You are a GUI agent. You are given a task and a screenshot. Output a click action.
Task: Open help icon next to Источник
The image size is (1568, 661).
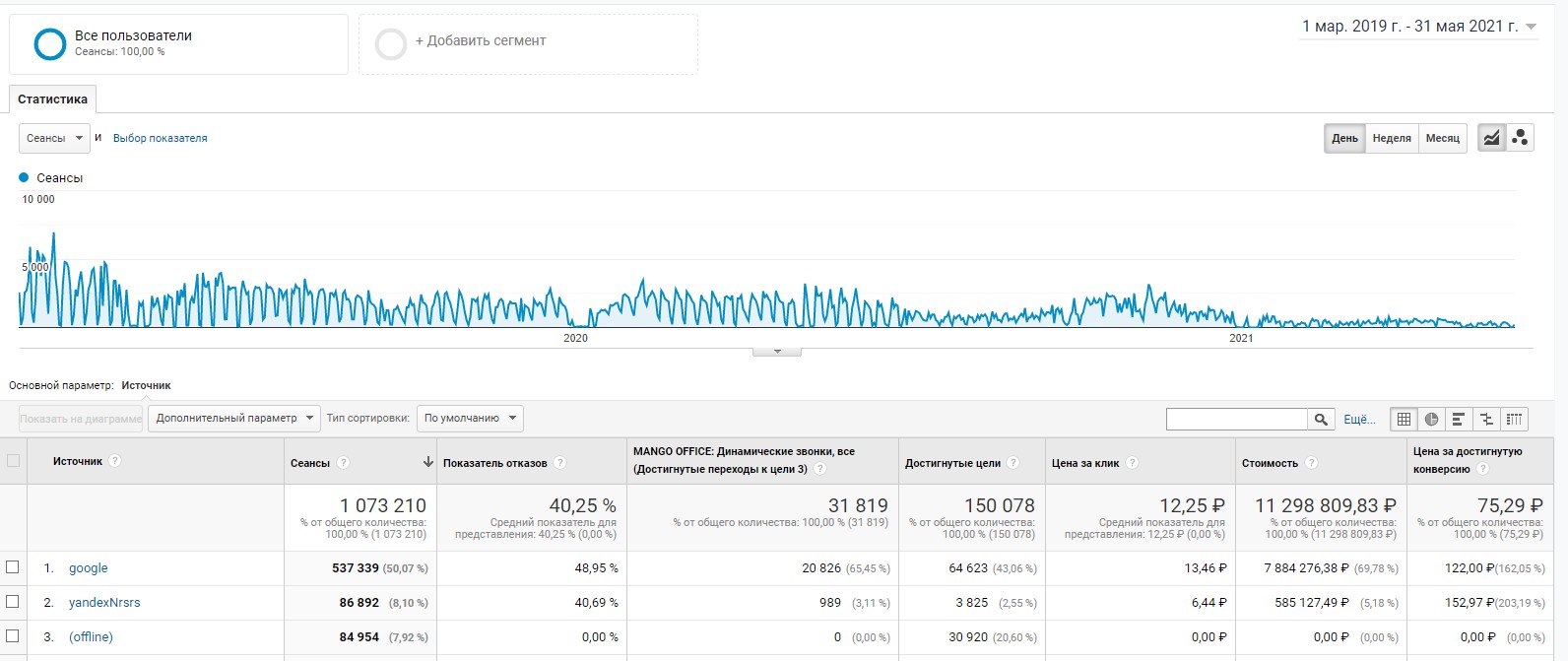coord(114,461)
